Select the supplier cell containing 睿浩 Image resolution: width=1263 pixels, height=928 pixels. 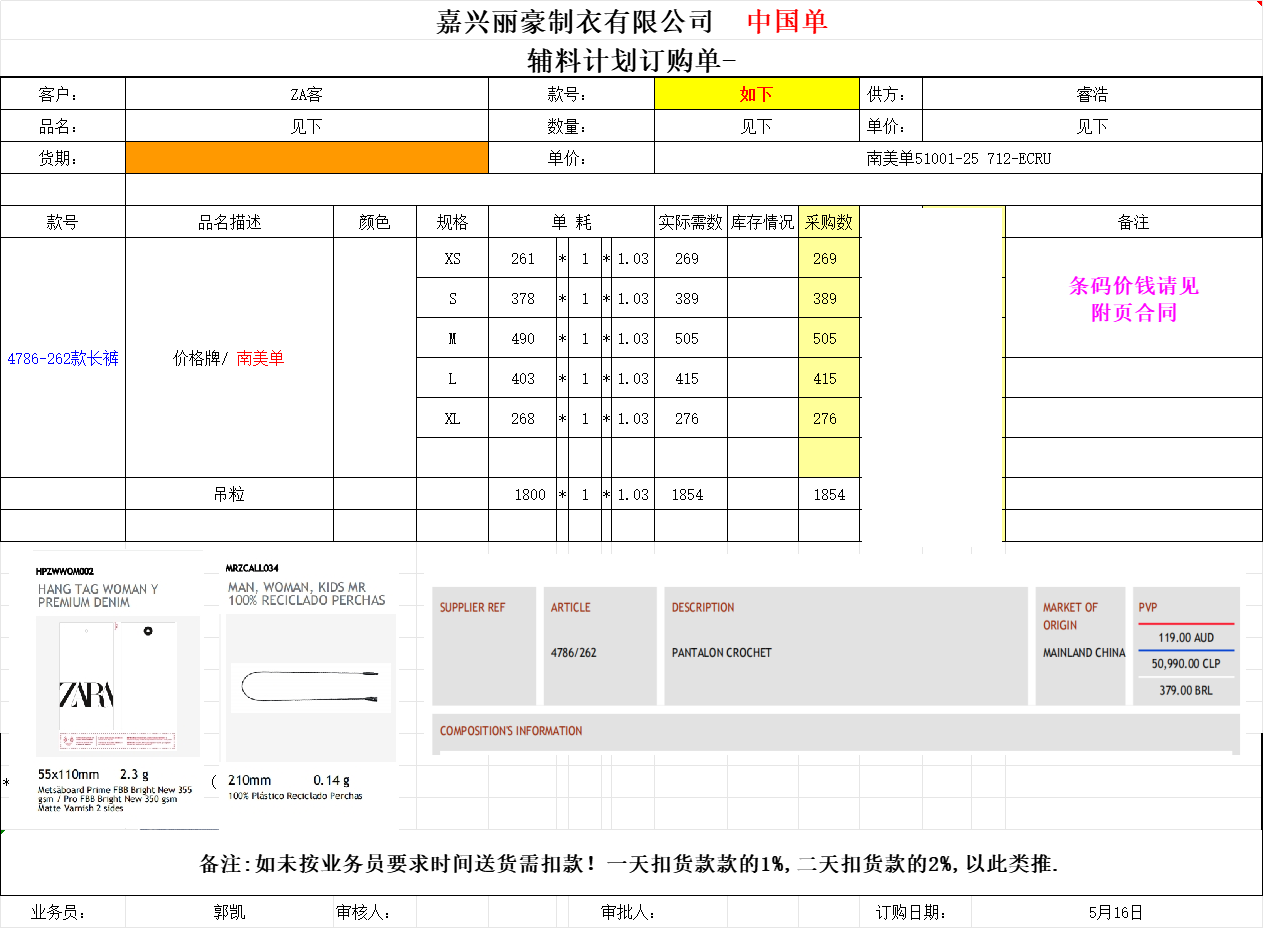pyautogui.click(x=1091, y=94)
